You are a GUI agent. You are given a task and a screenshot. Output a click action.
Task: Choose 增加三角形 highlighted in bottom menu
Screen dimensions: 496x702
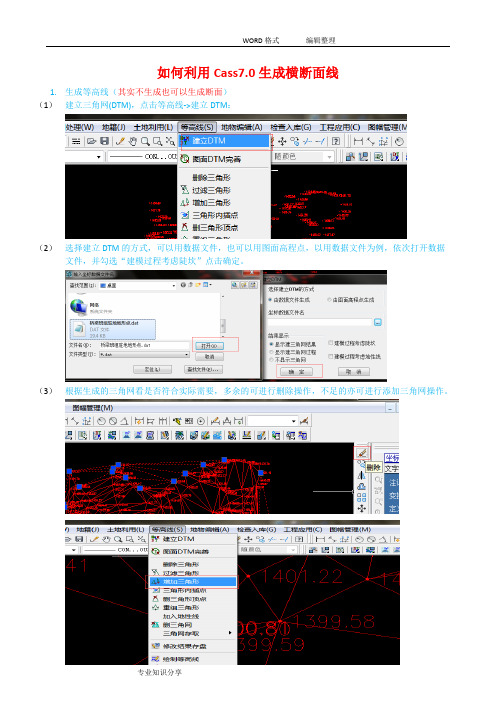pyautogui.click(x=192, y=582)
